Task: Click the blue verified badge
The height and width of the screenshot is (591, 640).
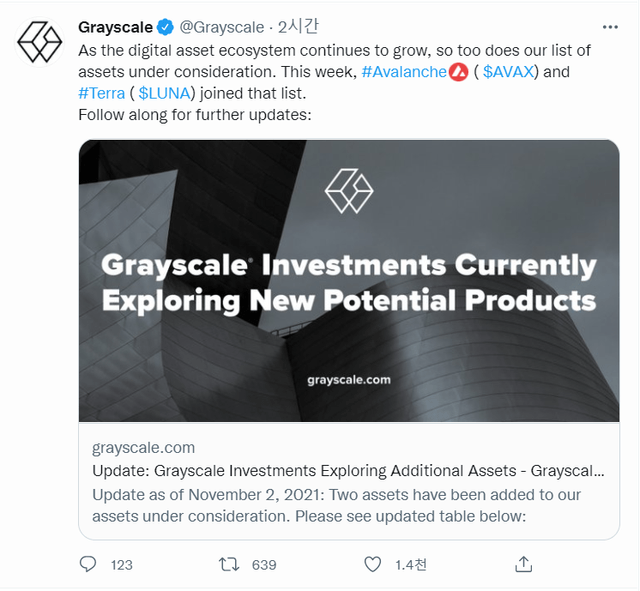Action: tap(165, 27)
